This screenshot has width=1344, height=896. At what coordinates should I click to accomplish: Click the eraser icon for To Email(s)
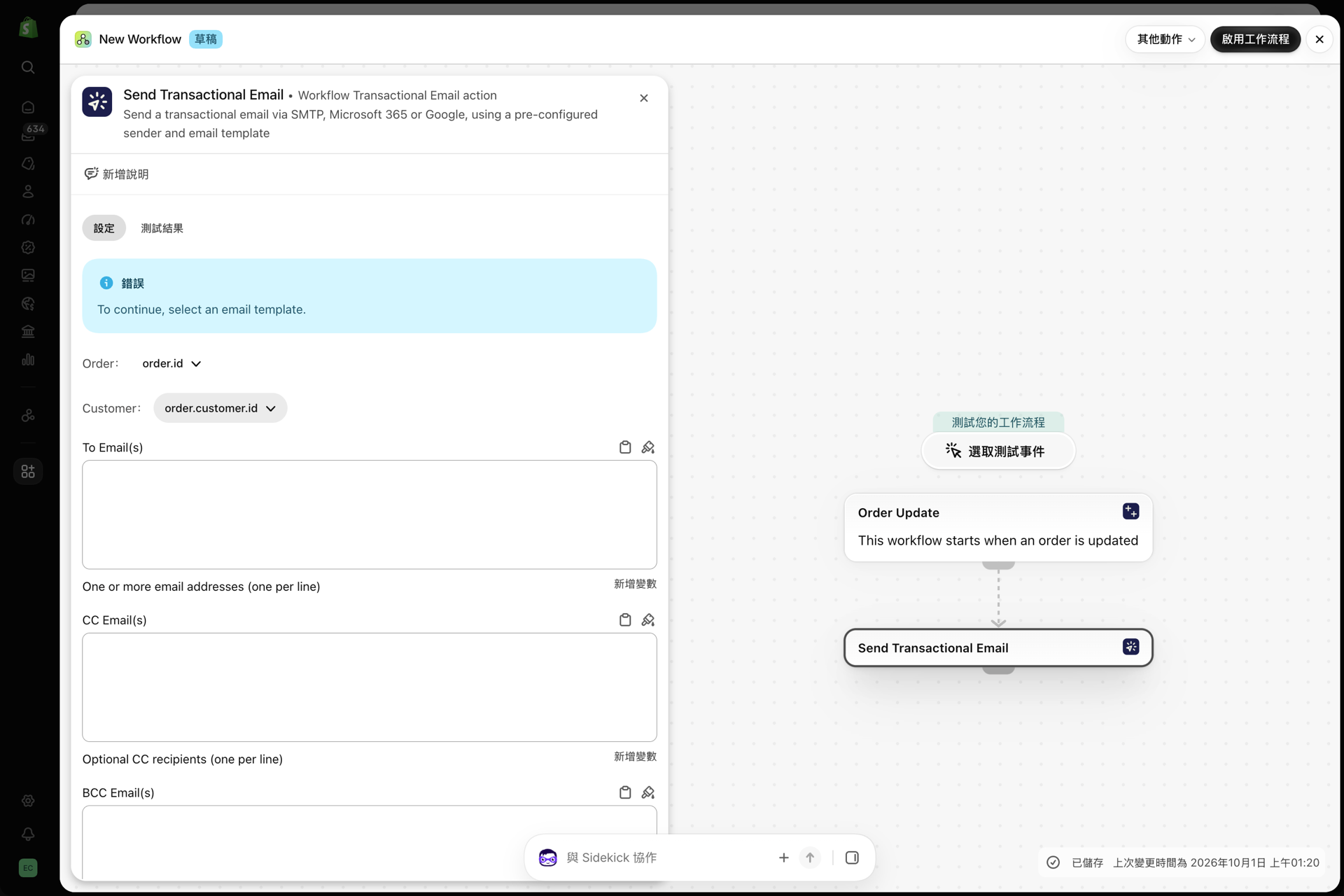pyautogui.click(x=648, y=447)
